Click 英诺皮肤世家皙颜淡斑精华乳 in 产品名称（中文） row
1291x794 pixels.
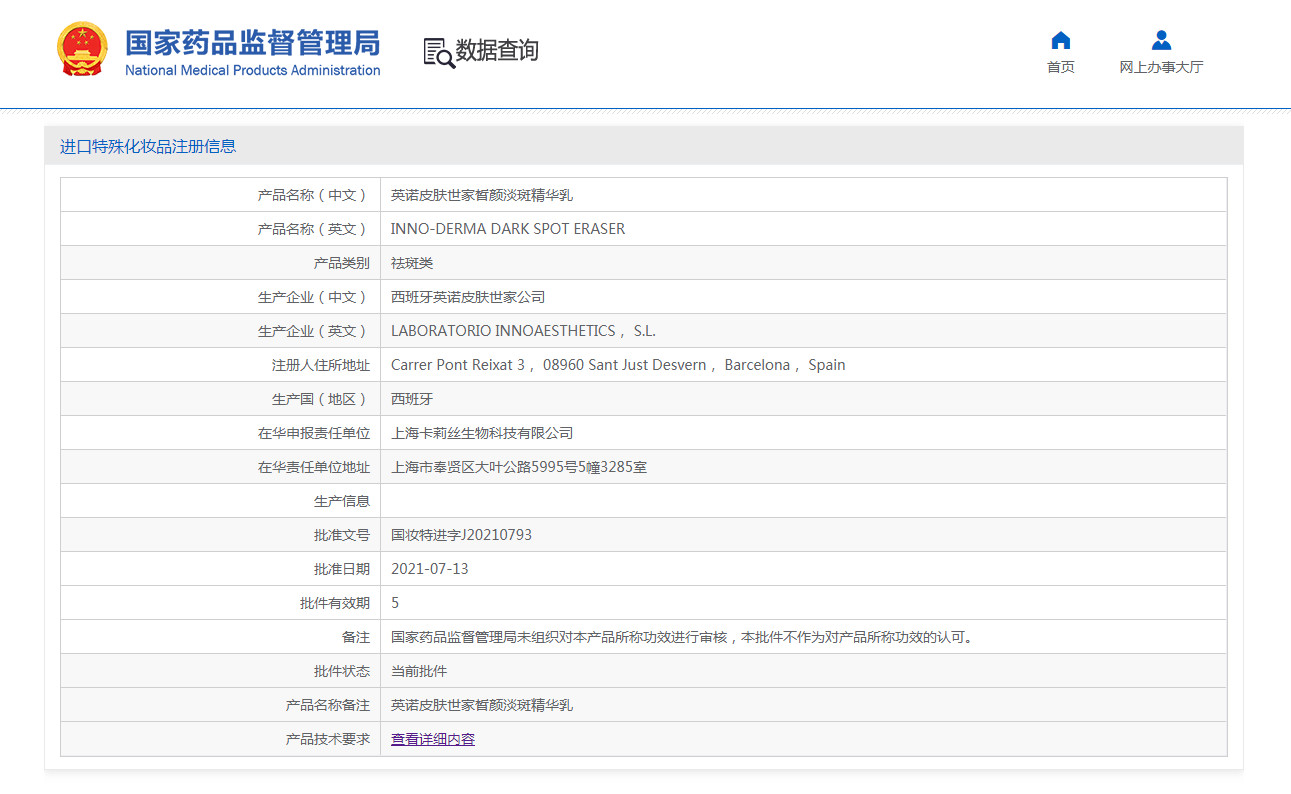coord(482,195)
